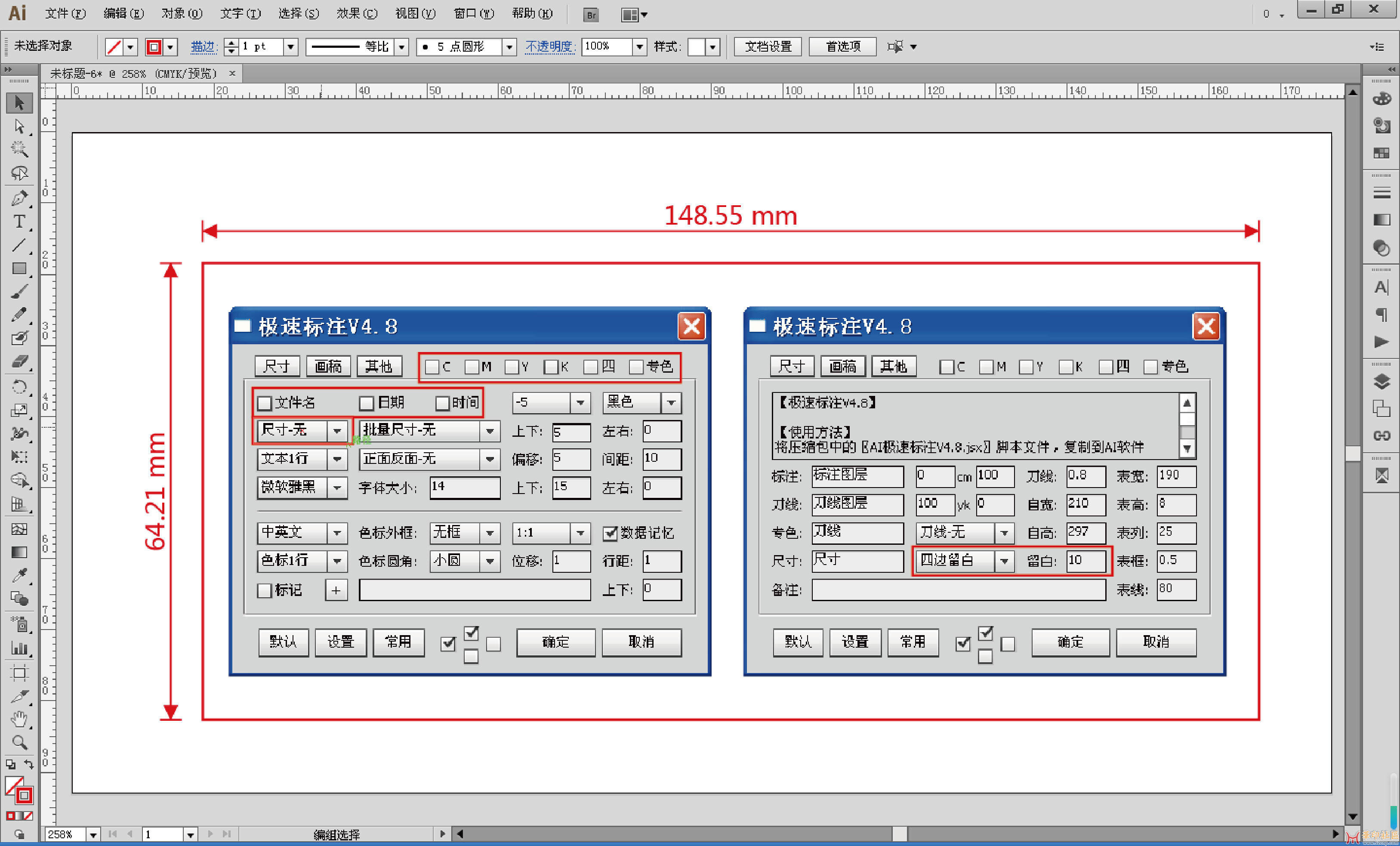Select the Rectangle tool
The width and height of the screenshot is (1400, 846).
click(19, 268)
